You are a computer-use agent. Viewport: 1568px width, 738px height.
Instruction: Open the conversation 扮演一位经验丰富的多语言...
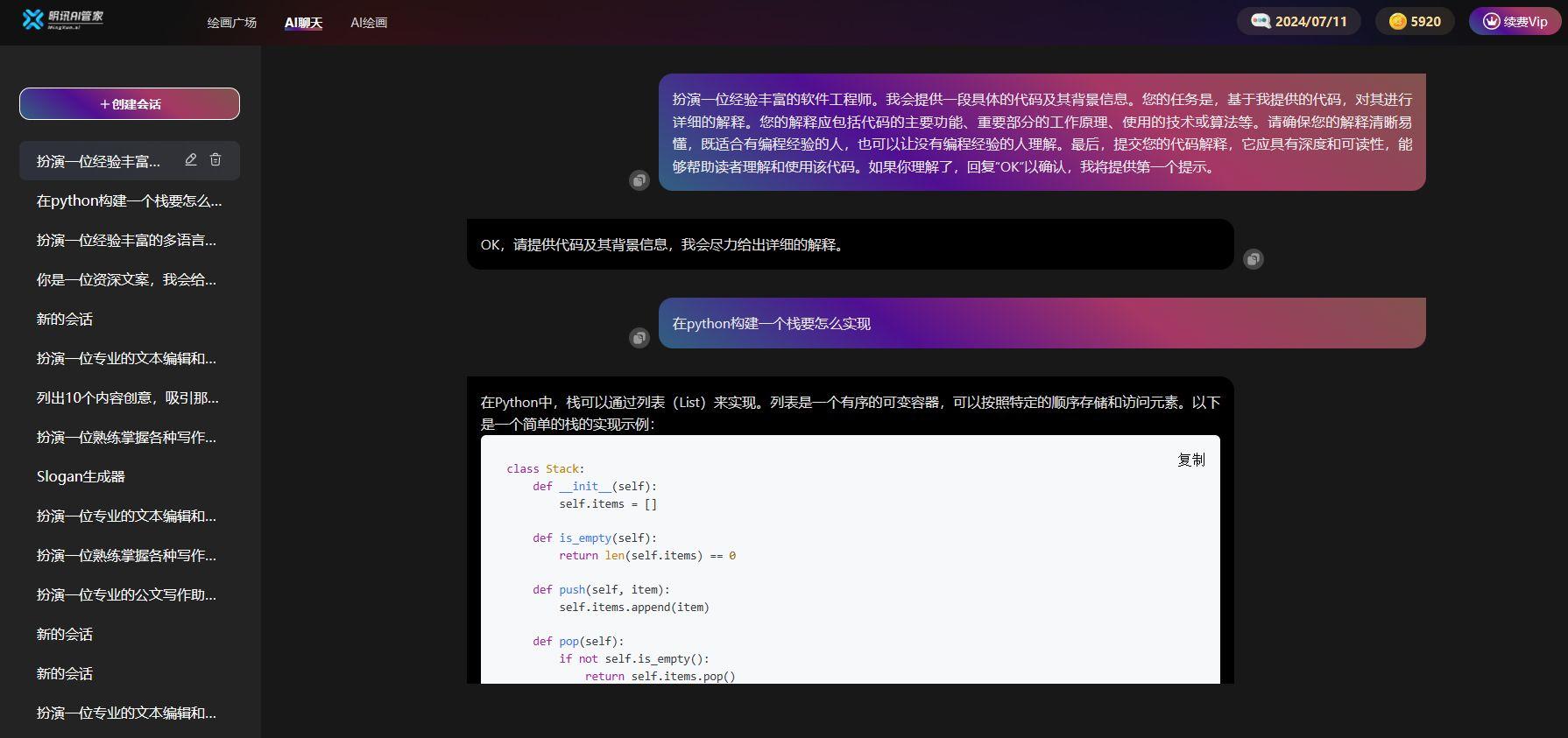[130, 240]
